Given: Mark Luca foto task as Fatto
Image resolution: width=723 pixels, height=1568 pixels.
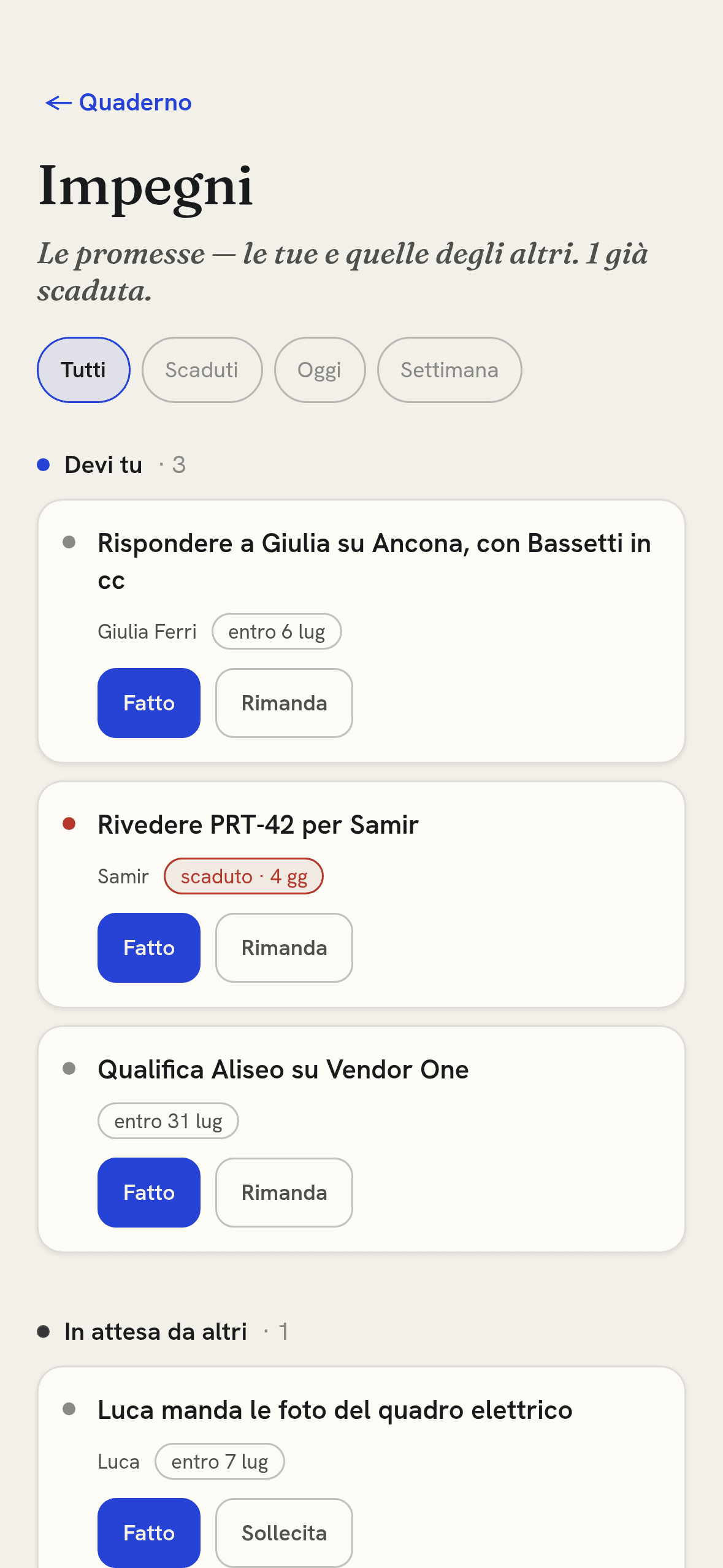Looking at the screenshot, I should [x=149, y=1532].
